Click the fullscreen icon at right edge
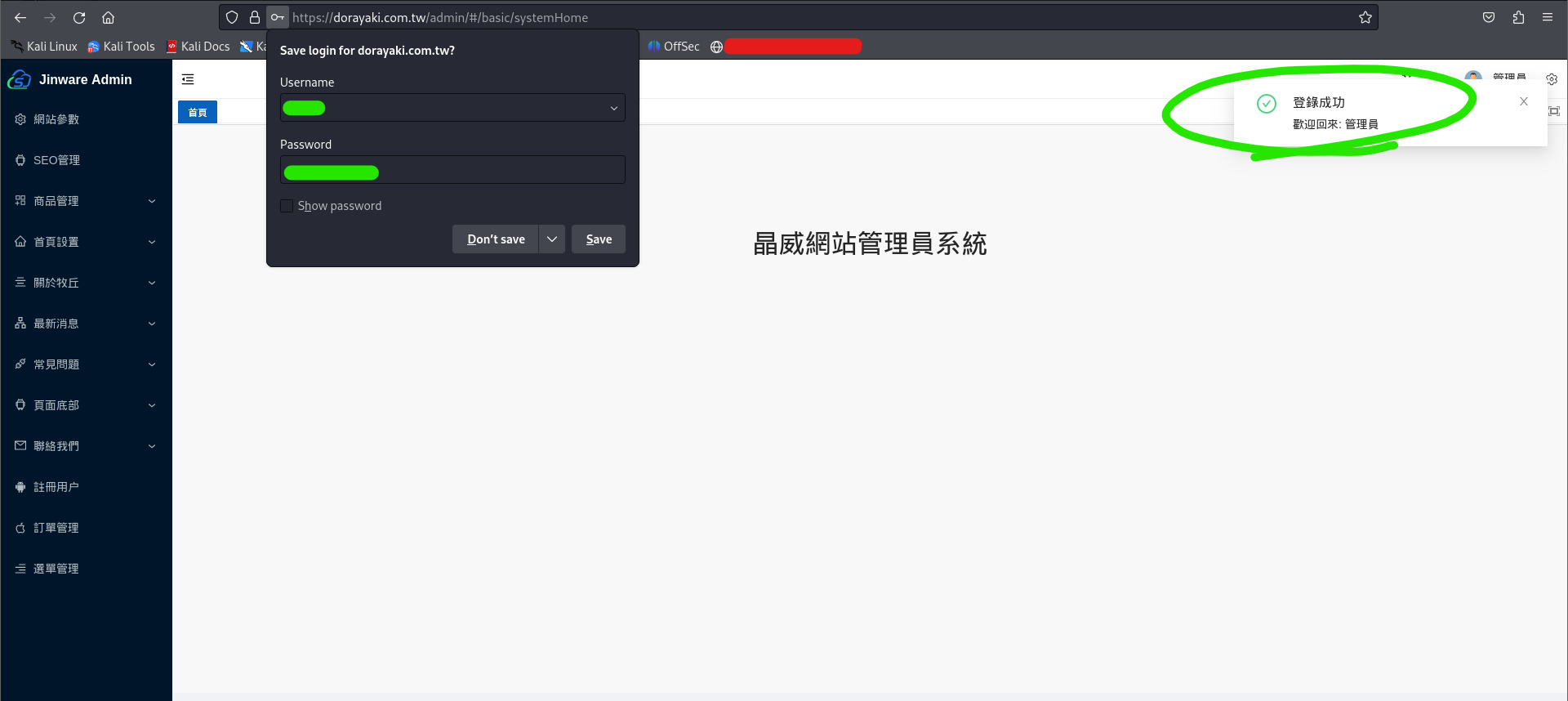Screen dimensions: 1568x701 pos(1554,111)
